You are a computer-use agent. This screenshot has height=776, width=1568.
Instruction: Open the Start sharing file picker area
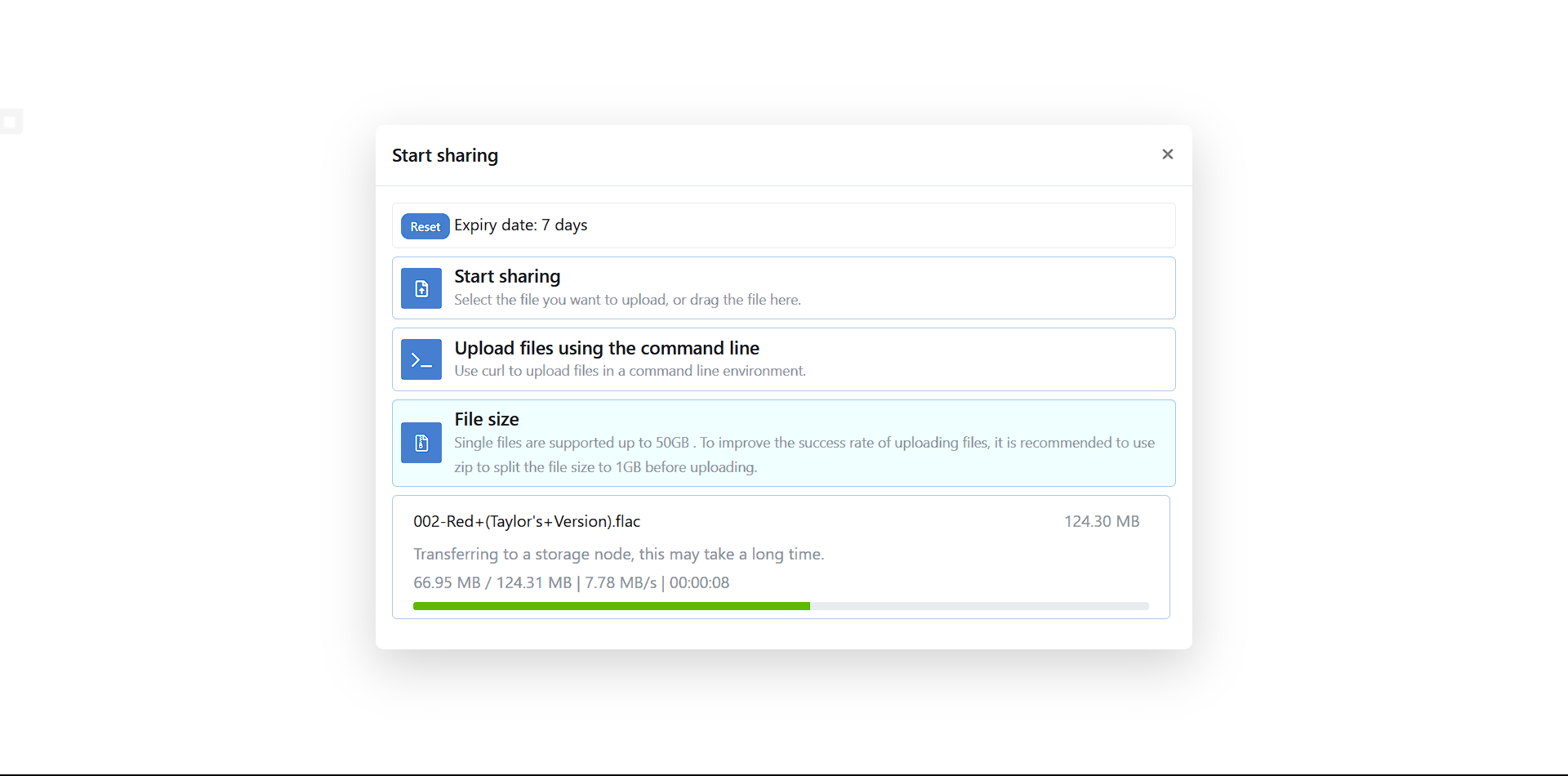pyautogui.click(x=783, y=288)
